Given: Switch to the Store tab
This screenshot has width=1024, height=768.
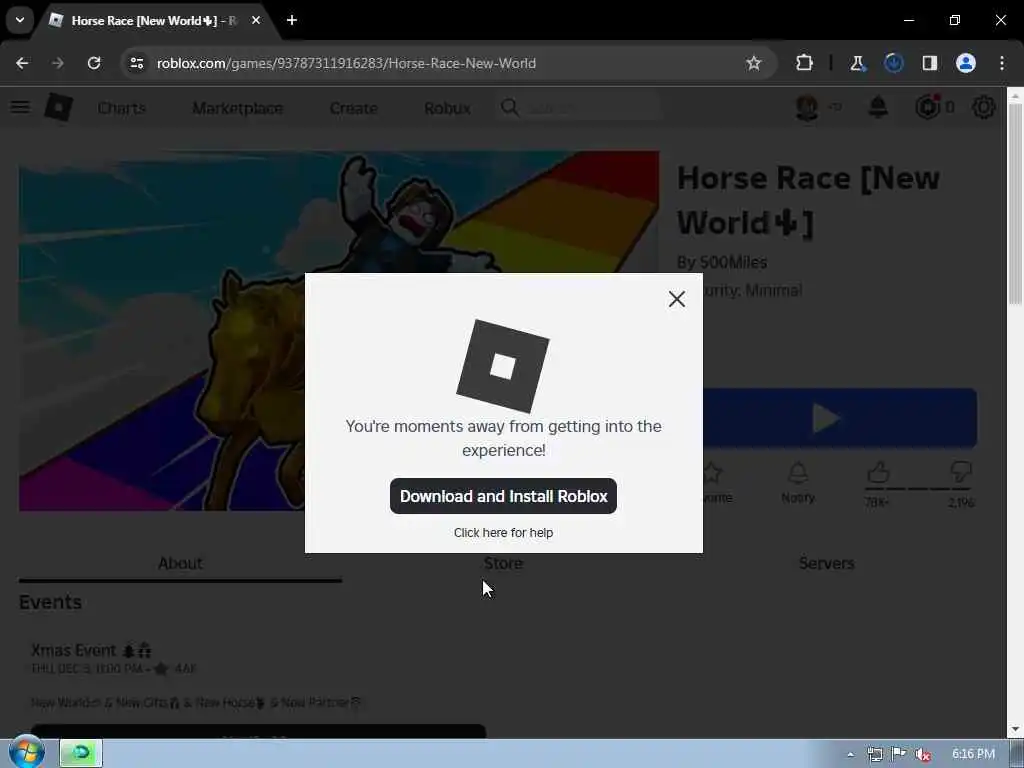Looking at the screenshot, I should [x=503, y=563].
